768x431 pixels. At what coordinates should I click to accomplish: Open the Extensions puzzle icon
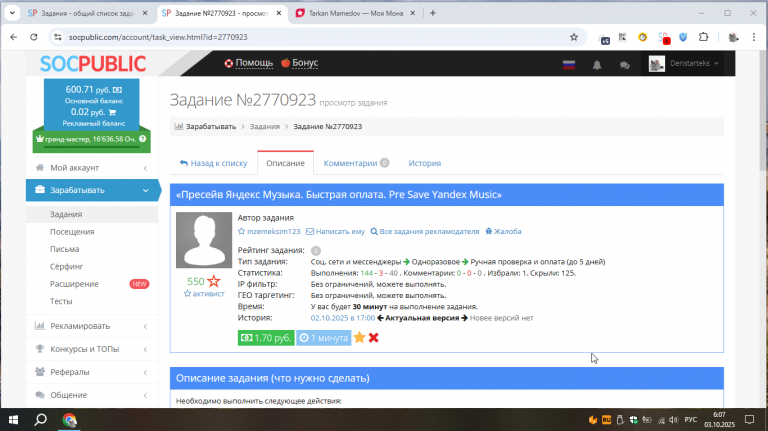(703, 37)
